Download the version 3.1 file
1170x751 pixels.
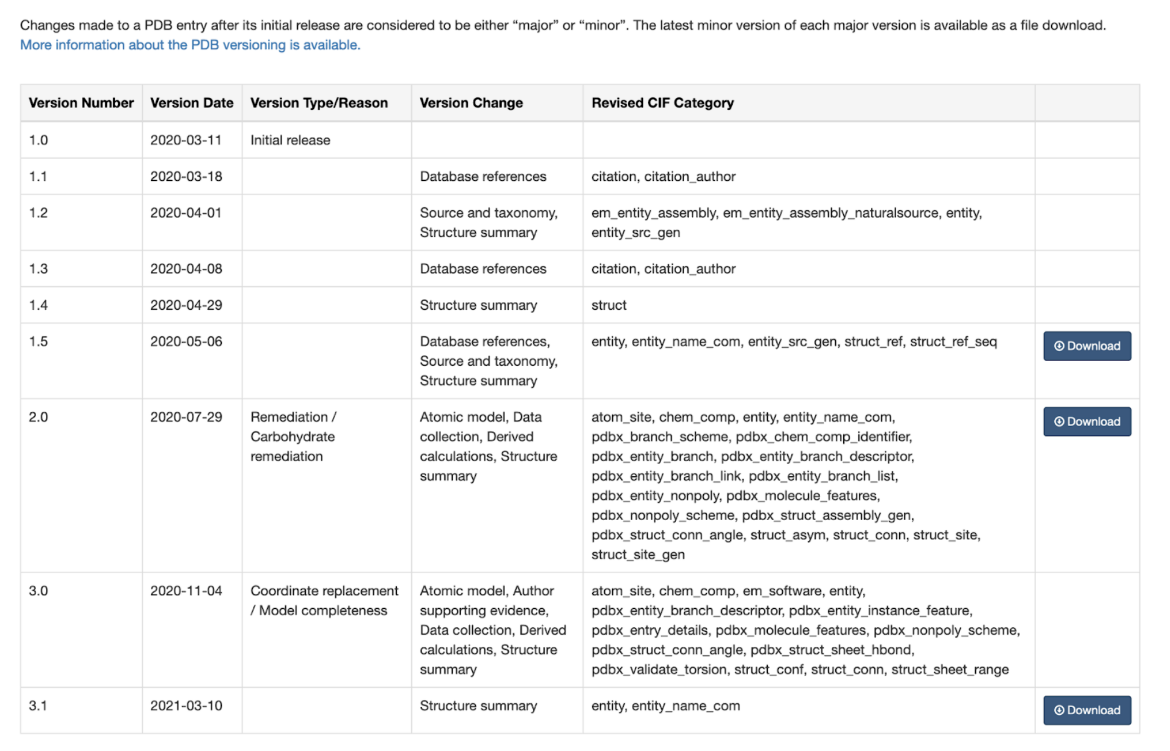click(x=1087, y=710)
